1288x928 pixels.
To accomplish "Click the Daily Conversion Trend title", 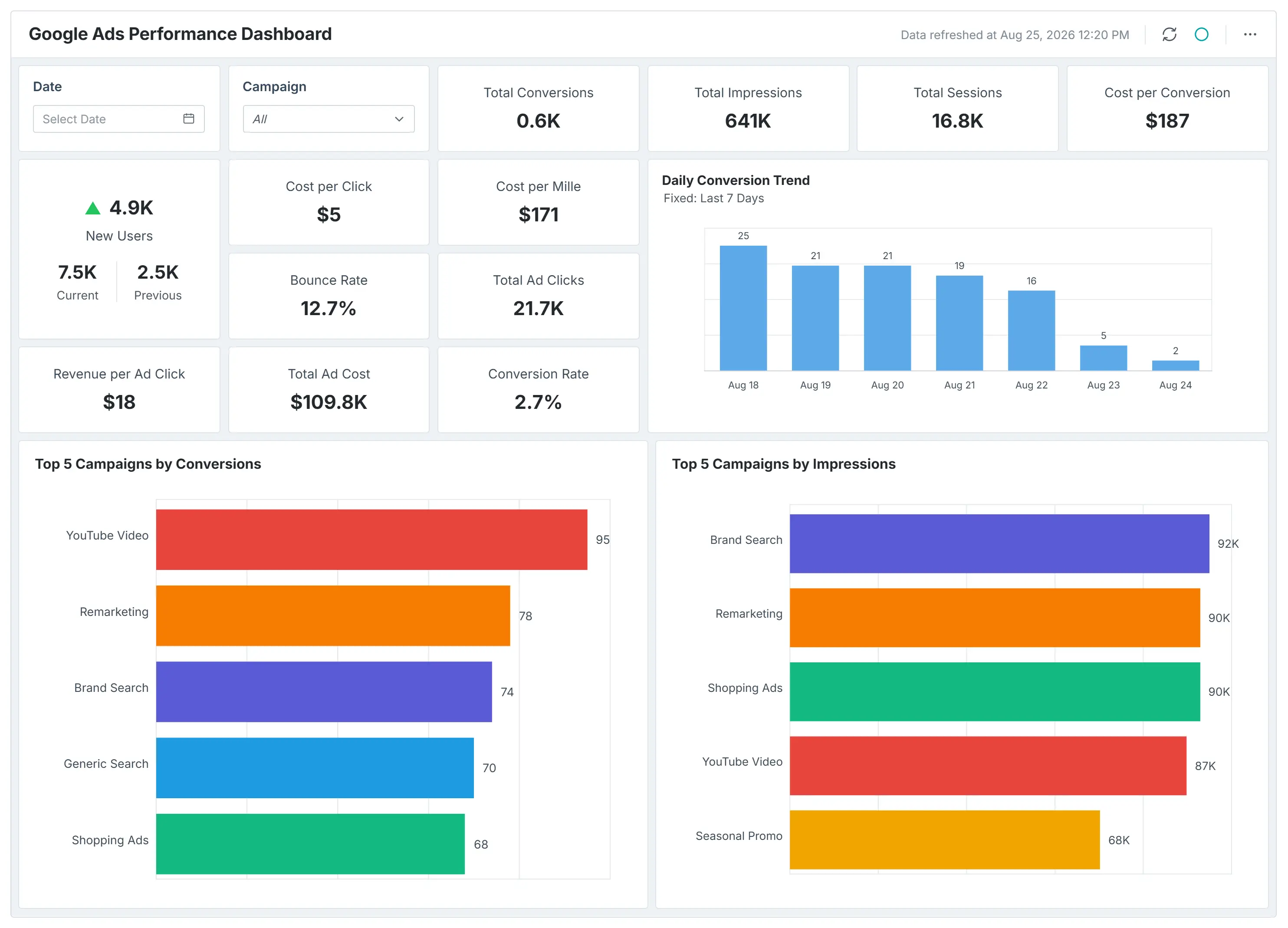I will (736, 181).
